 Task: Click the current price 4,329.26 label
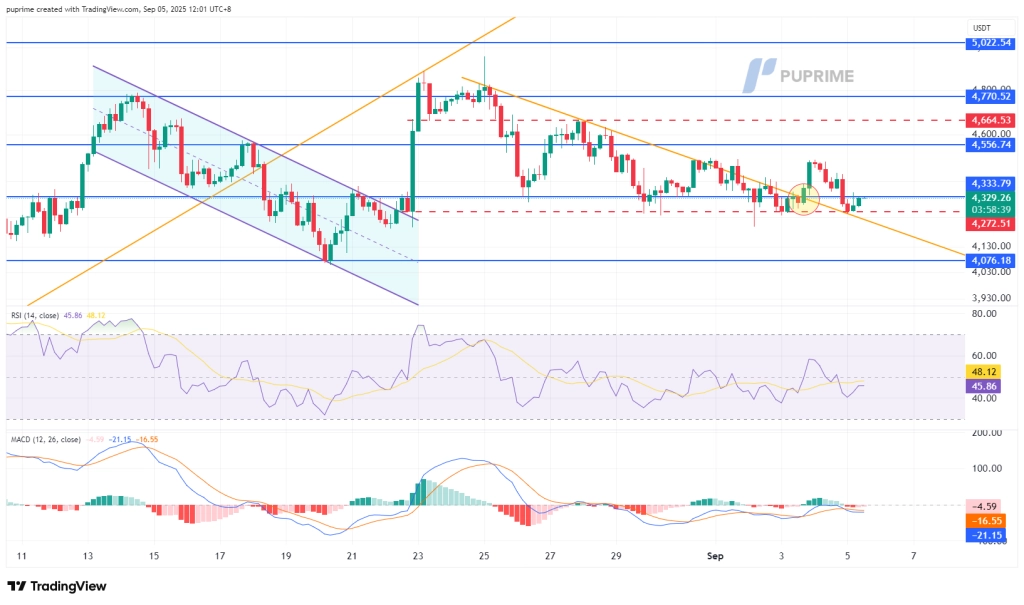[991, 197]
